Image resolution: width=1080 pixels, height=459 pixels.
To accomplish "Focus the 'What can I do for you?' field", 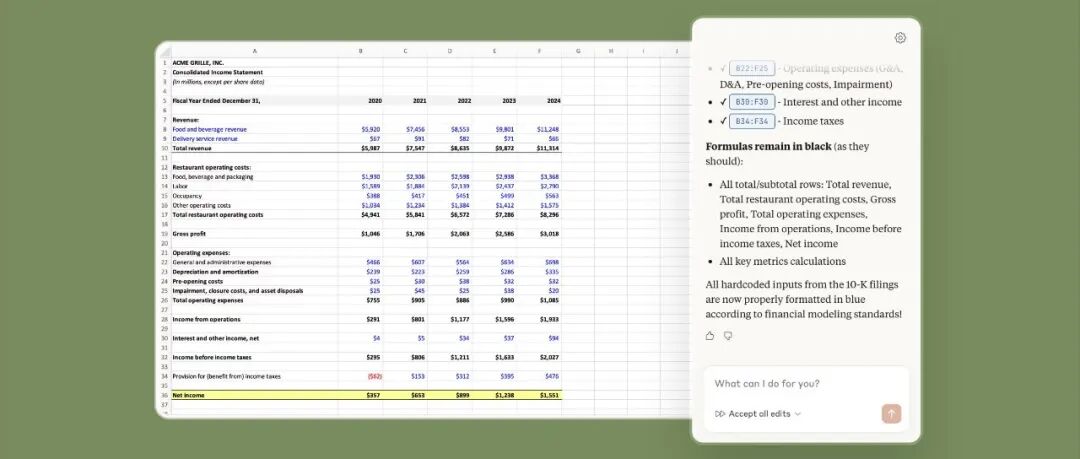I will 806,384.
